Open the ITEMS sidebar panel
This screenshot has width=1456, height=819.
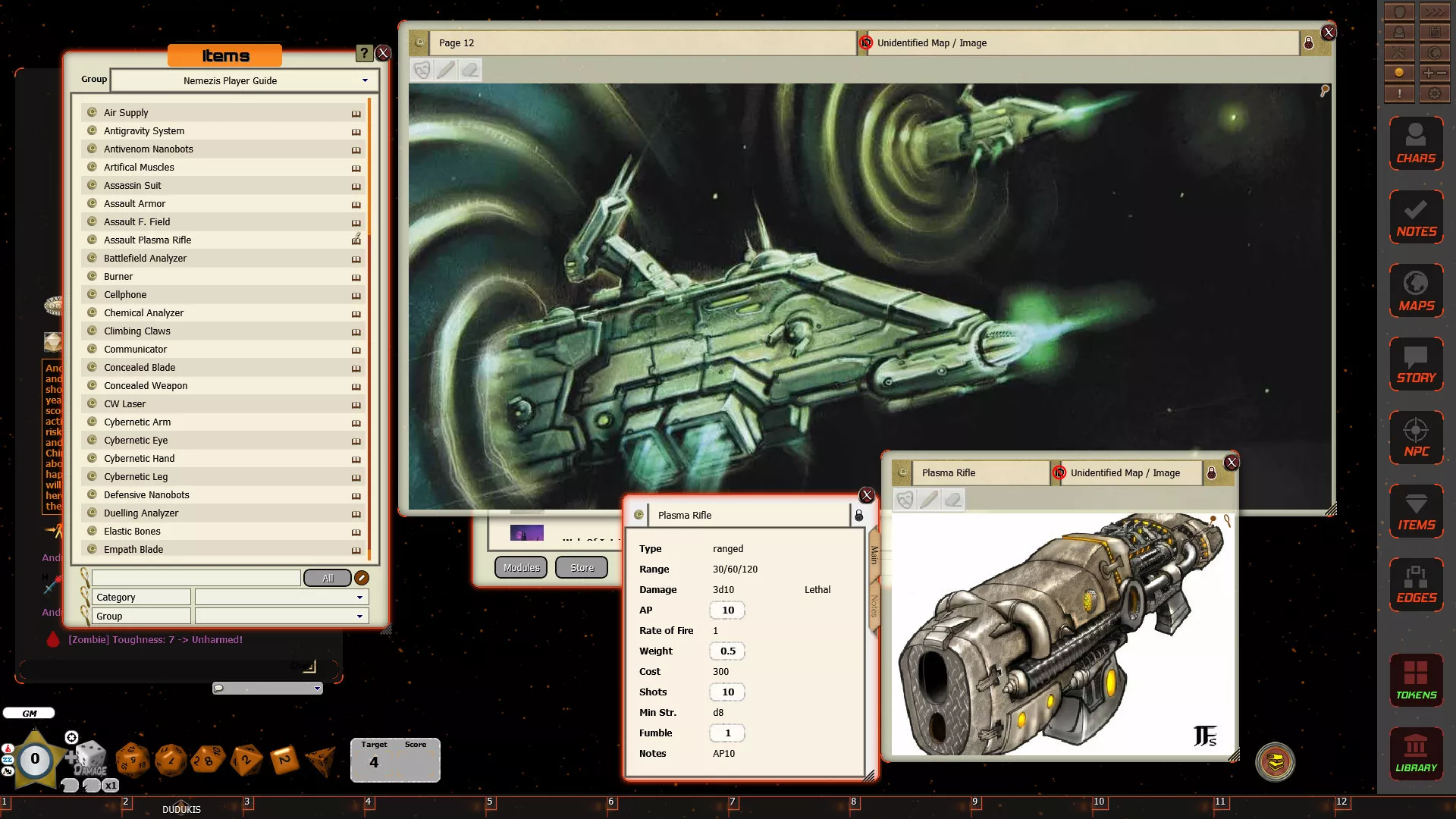point(1416,510)
